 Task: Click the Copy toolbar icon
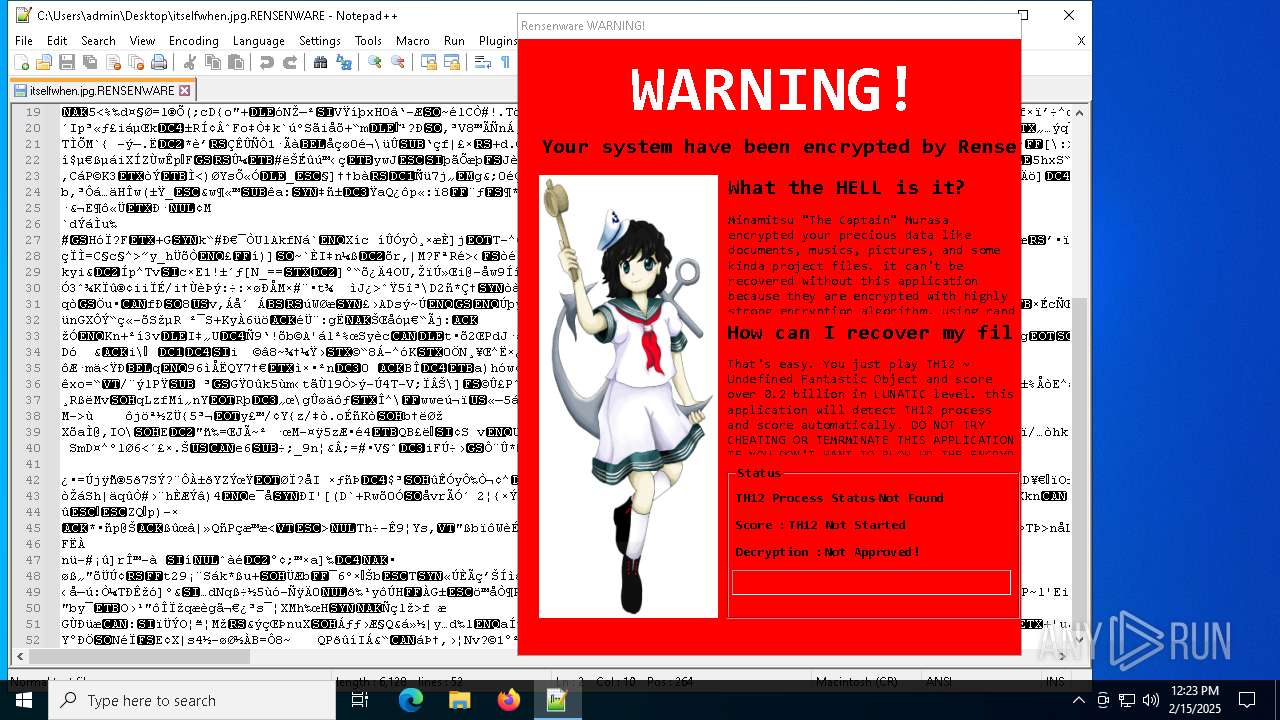click(x=212, y=62)
